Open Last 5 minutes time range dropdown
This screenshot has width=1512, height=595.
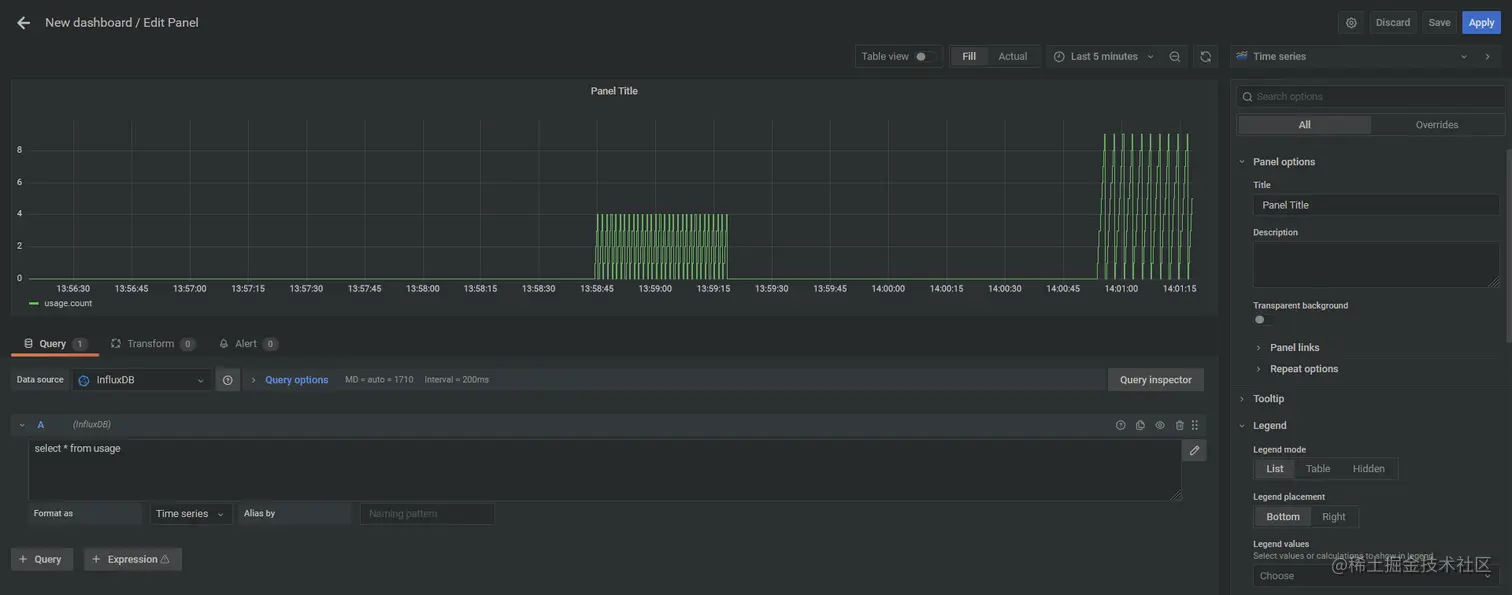pos(1104,57)
